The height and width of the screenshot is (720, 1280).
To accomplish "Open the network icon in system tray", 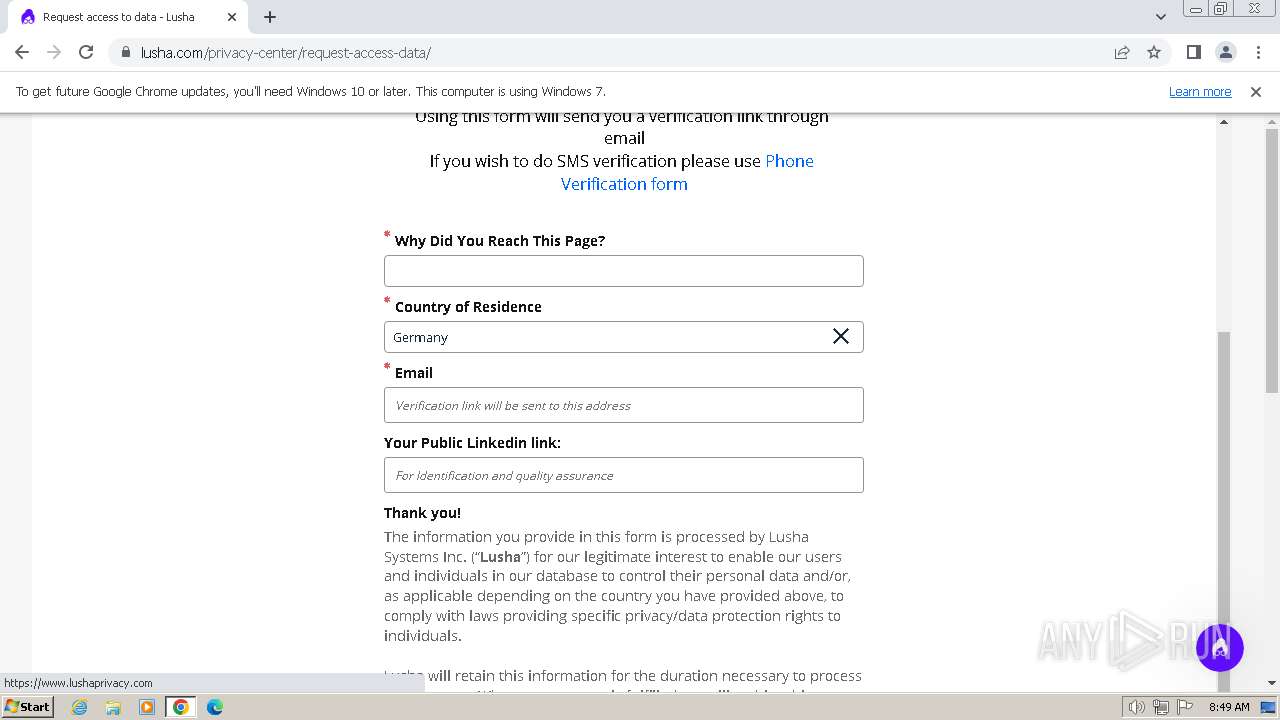I will point(1161,707).
